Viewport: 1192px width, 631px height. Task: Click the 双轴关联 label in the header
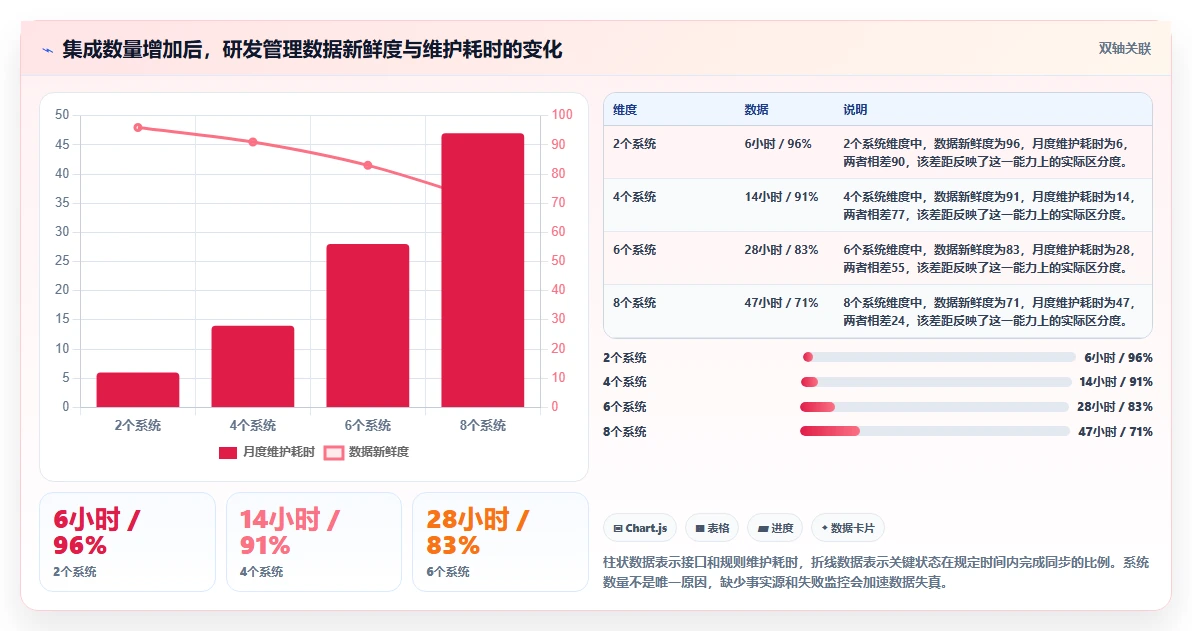click(1124, 49)
